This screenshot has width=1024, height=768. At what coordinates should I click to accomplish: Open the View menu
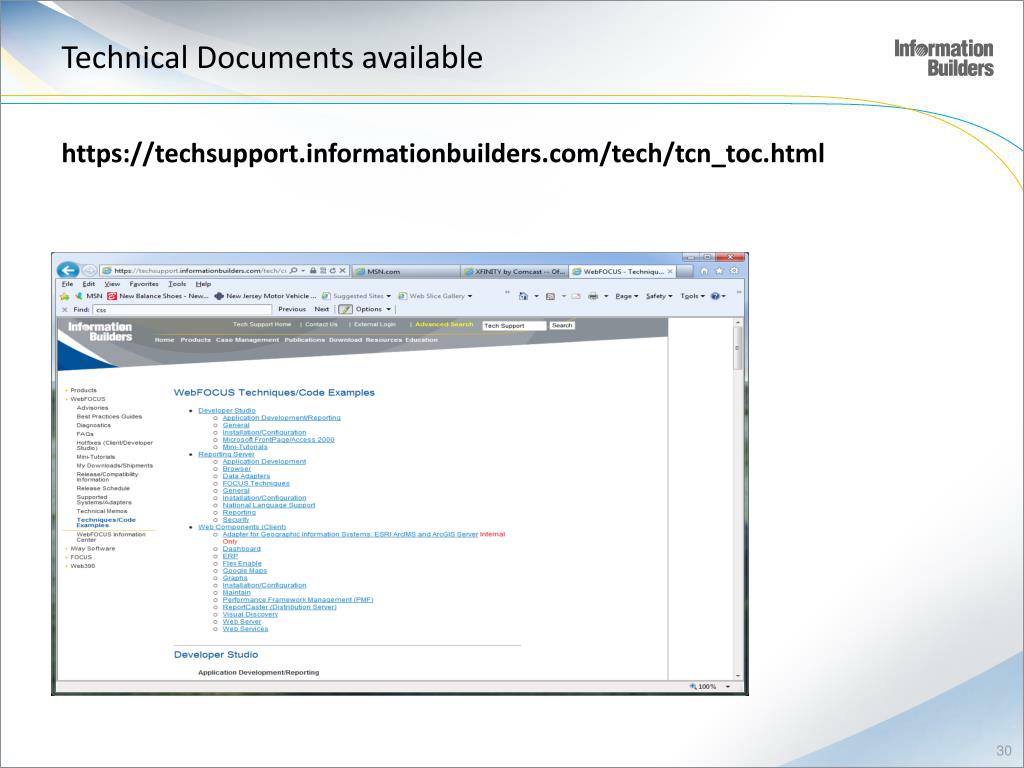(112, 284)
